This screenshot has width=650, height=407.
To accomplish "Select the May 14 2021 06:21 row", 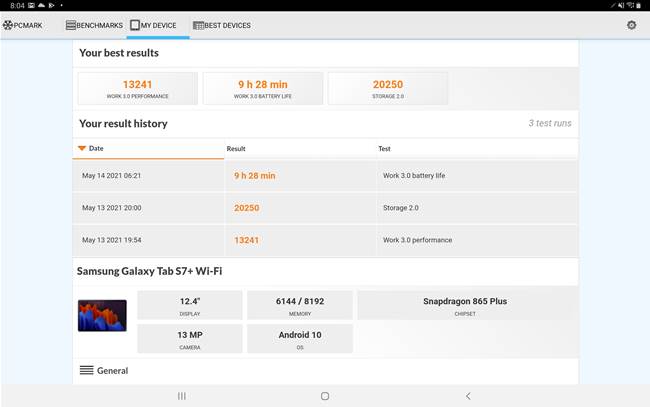I will [x=325, y=176].
